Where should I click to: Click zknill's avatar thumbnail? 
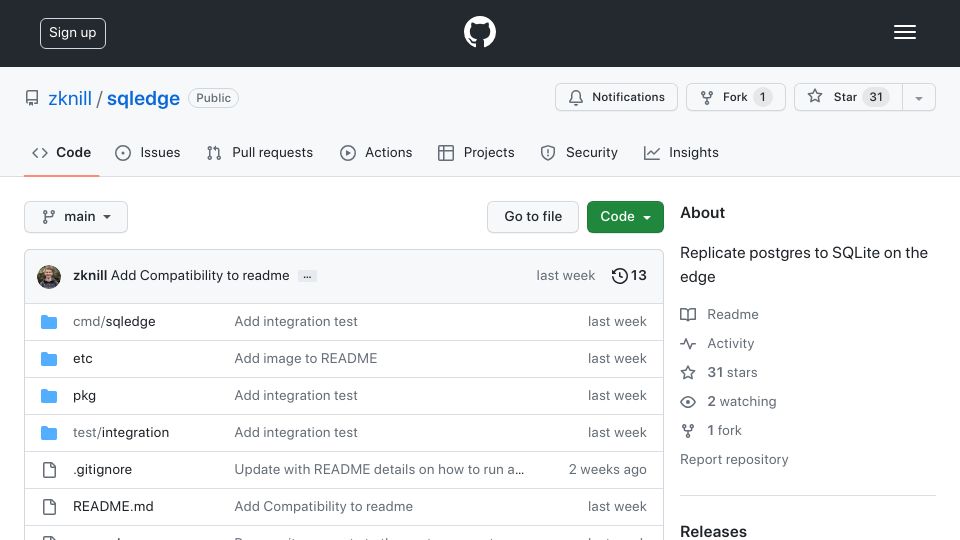click(49, 277)
